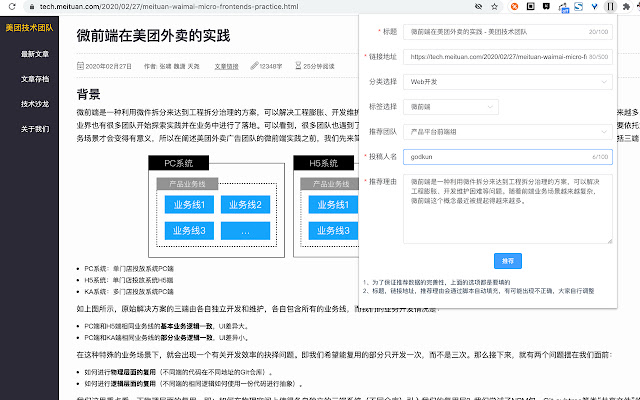Open the extension icon with blue badge
This screenshot has width=640, height=400.
coord(563,7)
